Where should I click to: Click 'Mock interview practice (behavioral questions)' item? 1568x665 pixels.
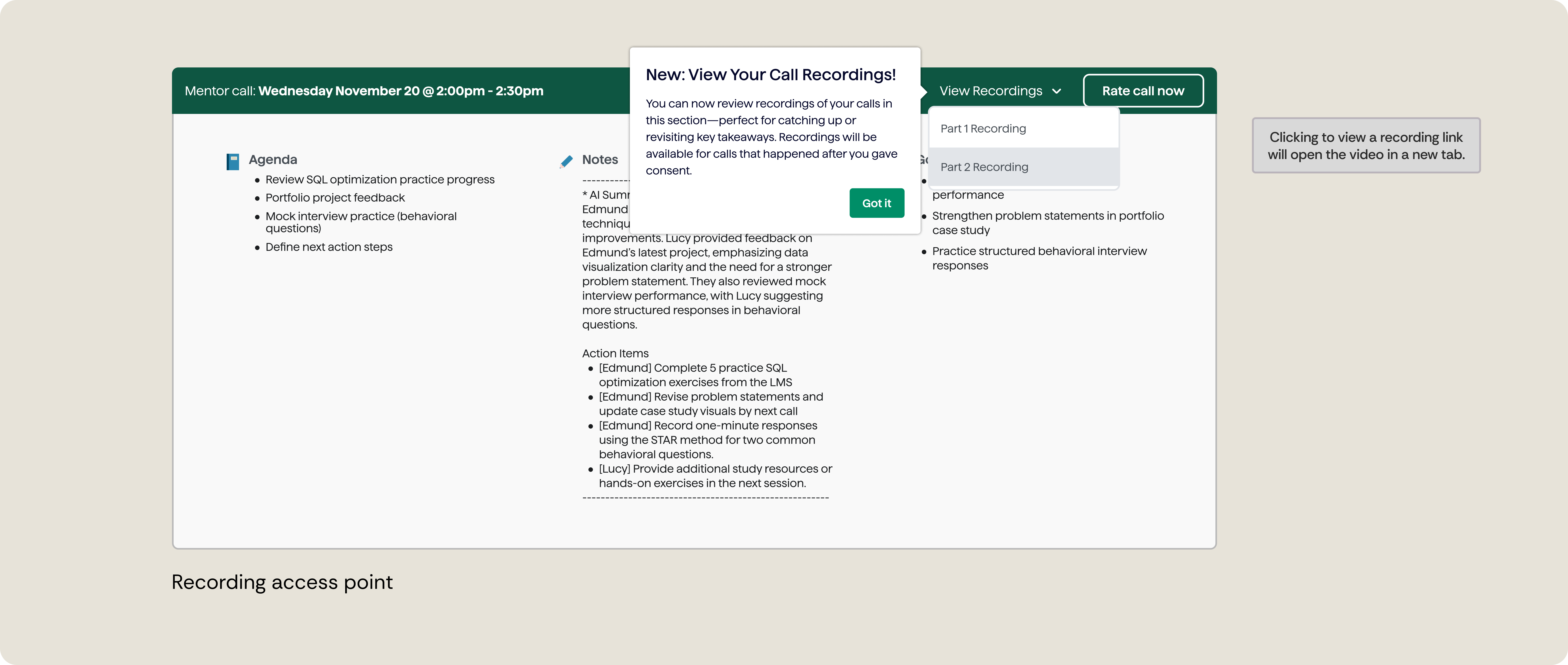(361, 222)
